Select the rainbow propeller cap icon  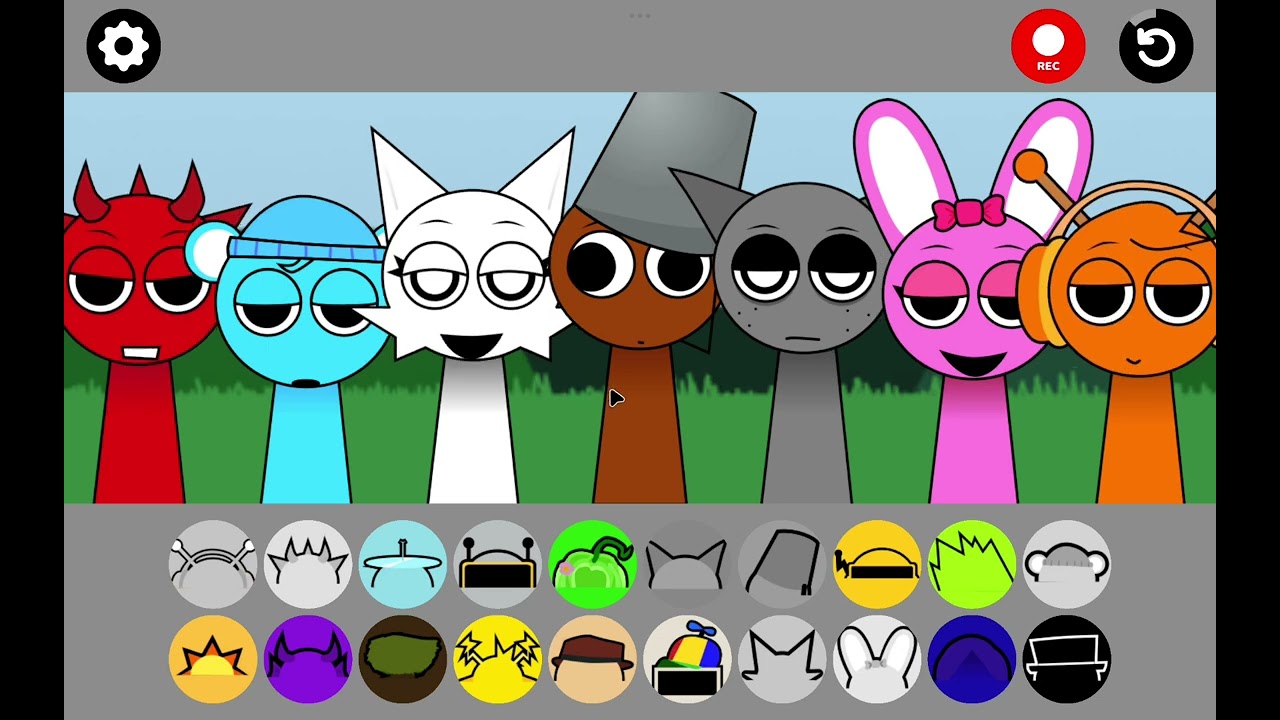[x=687, y=659]
